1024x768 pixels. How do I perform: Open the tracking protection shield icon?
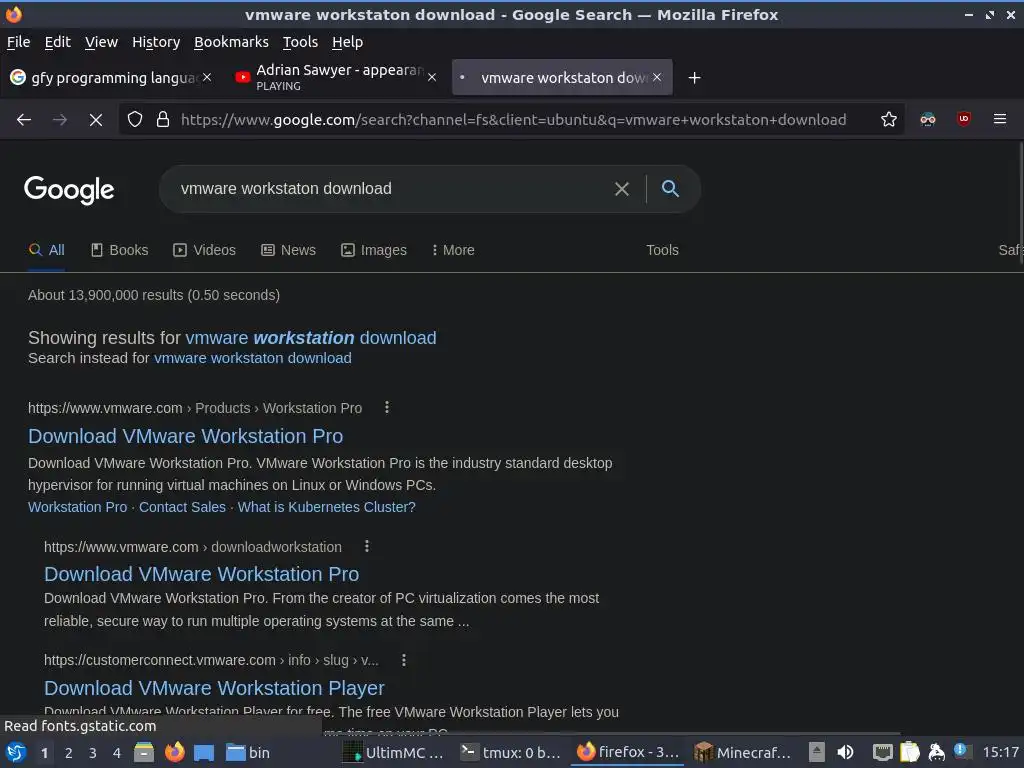135,120
